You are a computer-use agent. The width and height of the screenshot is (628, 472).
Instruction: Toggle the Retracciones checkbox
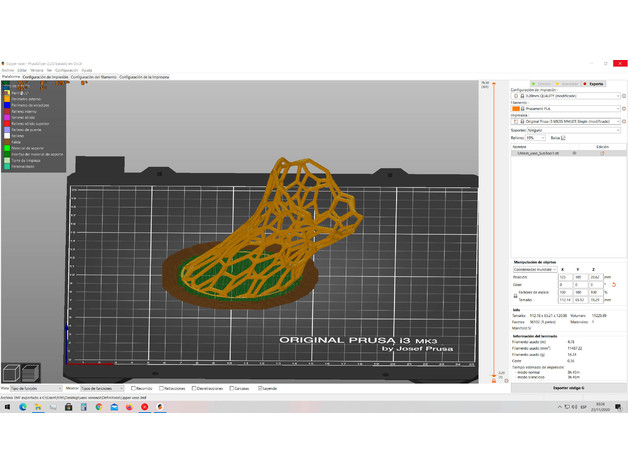159,388
